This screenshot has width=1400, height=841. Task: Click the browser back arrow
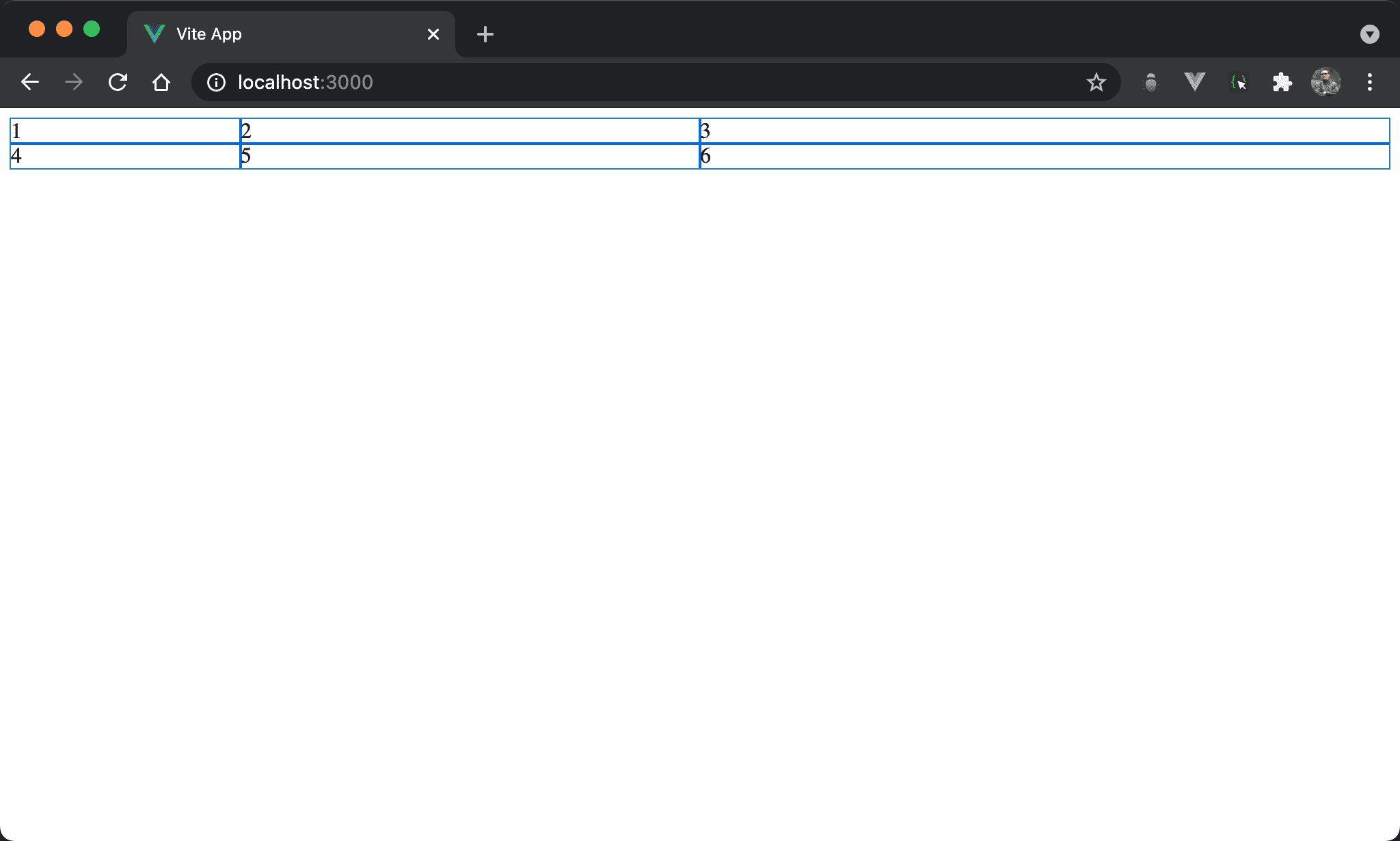pos(30,83)
